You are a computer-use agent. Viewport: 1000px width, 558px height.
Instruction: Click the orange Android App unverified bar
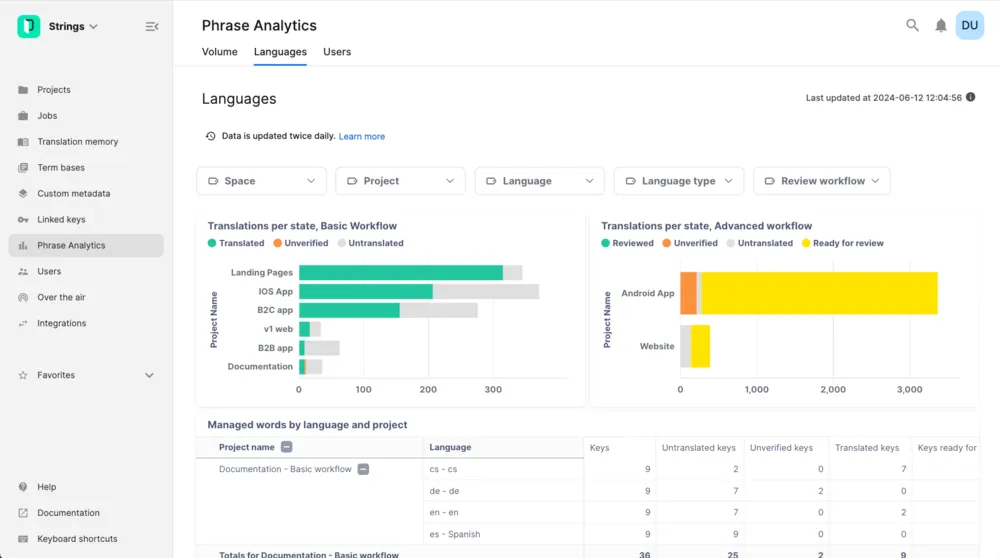point(688,293)
